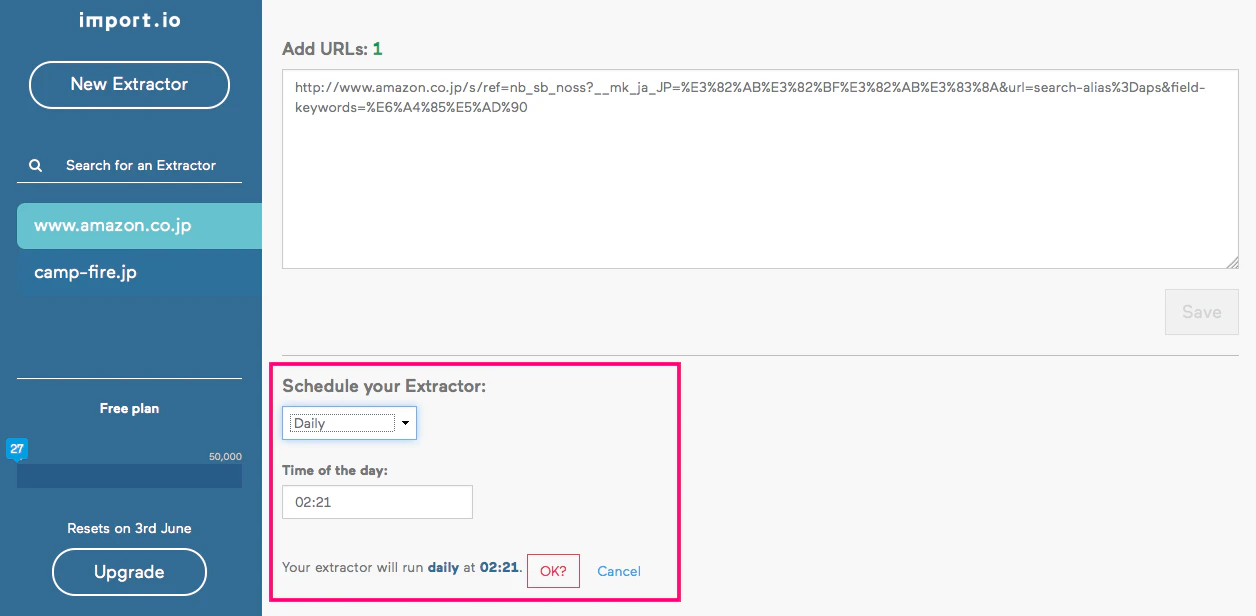Viewport: 1256px width, 616px height.
Task: Click the Free plan label
Action: tap(129, 408)
